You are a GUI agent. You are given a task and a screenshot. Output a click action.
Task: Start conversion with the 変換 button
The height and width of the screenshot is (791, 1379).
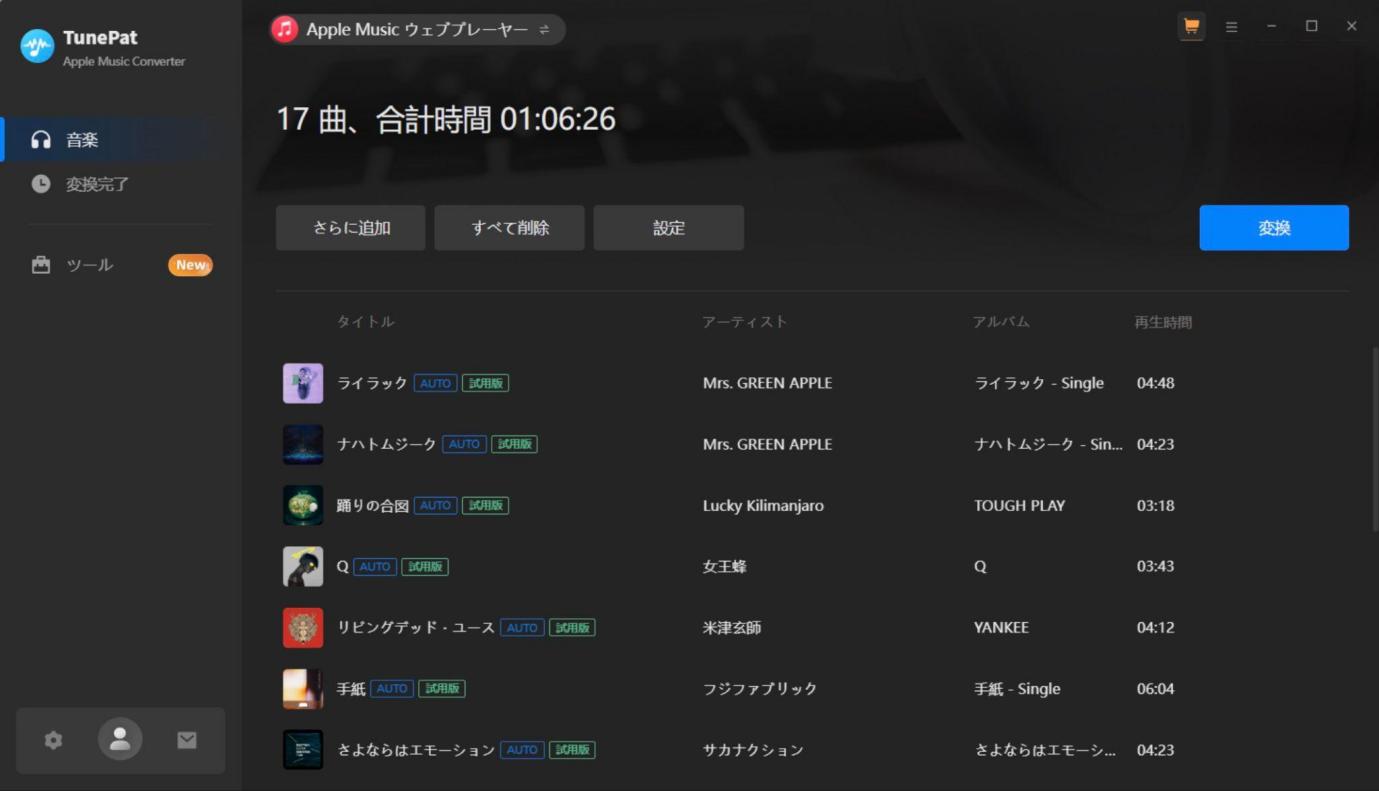1274,228
